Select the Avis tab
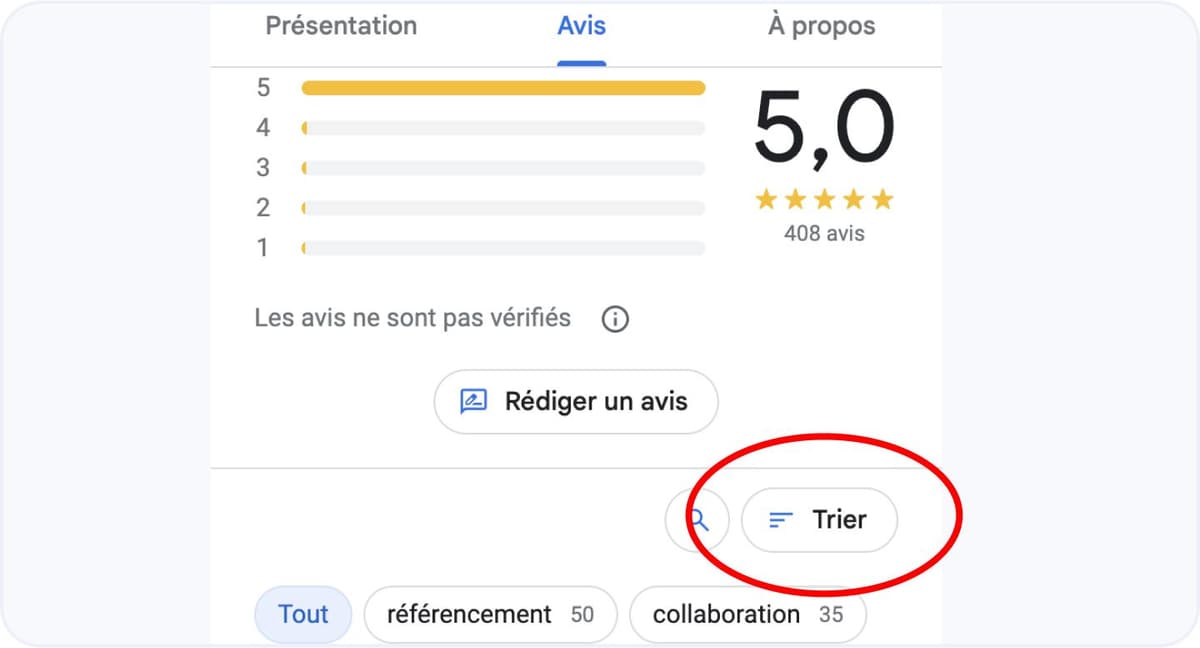Viewport: 1200px width, 648px height. pos(581,26)
